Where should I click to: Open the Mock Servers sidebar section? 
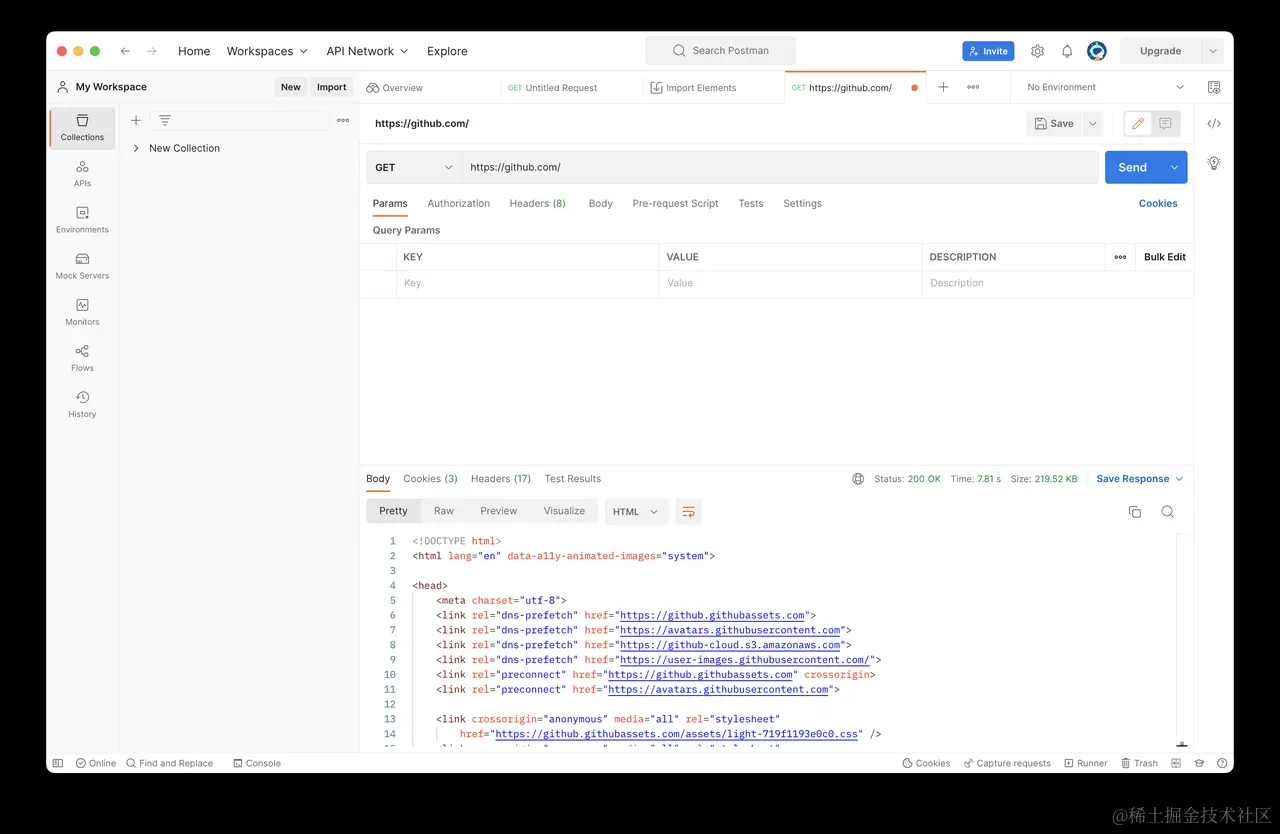click(x=82, y=266)
